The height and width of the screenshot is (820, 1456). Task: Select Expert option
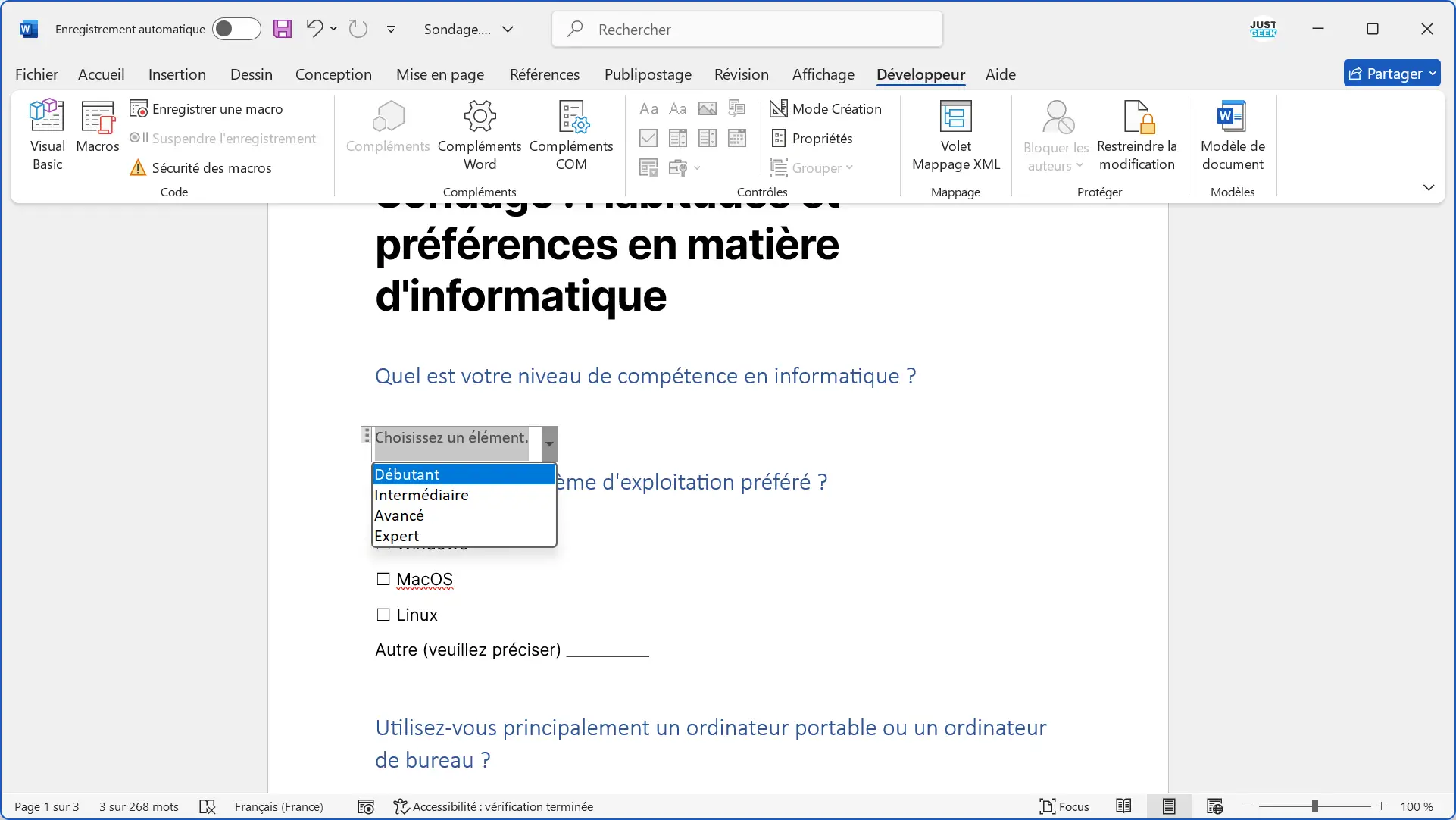point(464,536)
